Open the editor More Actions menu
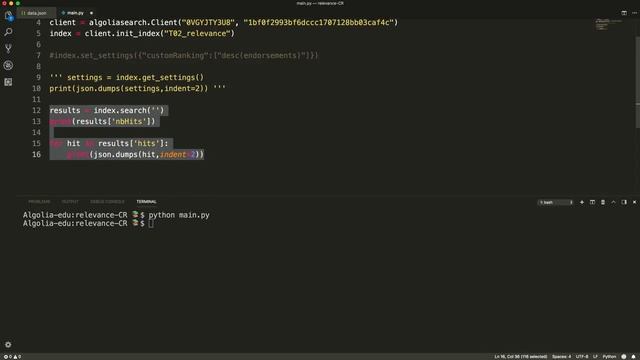 point(634,13)
